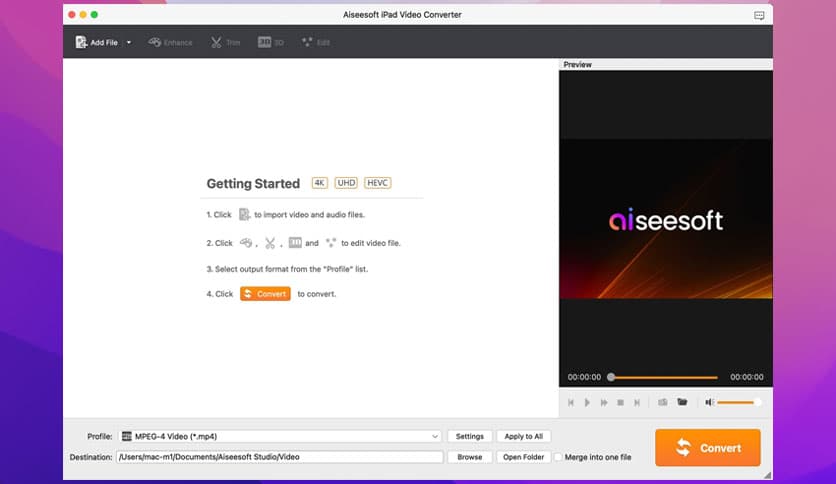The height and width of the screenshot is (484, 836).
Task: Click the UHD badge
Action: pos(346,183)
